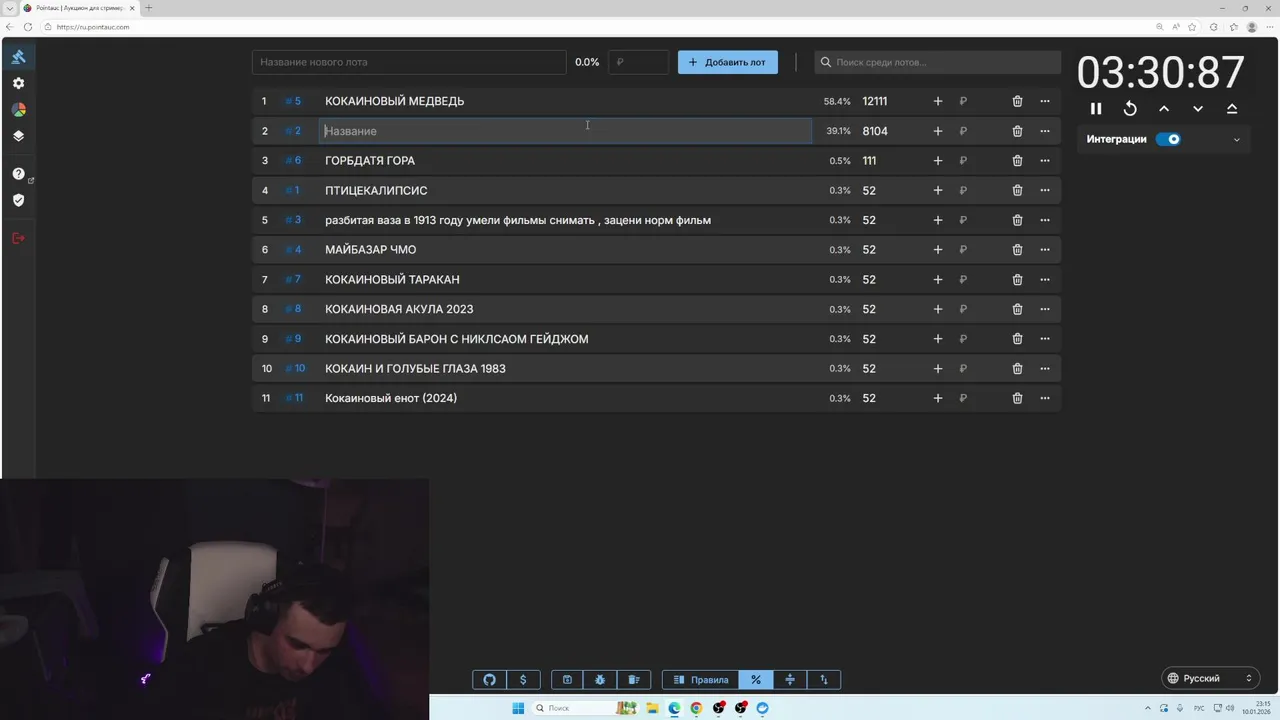Viewport: 1280px width, 720px height.
Task: Click the dollar sign donate button
Action: tap(523, 680)
